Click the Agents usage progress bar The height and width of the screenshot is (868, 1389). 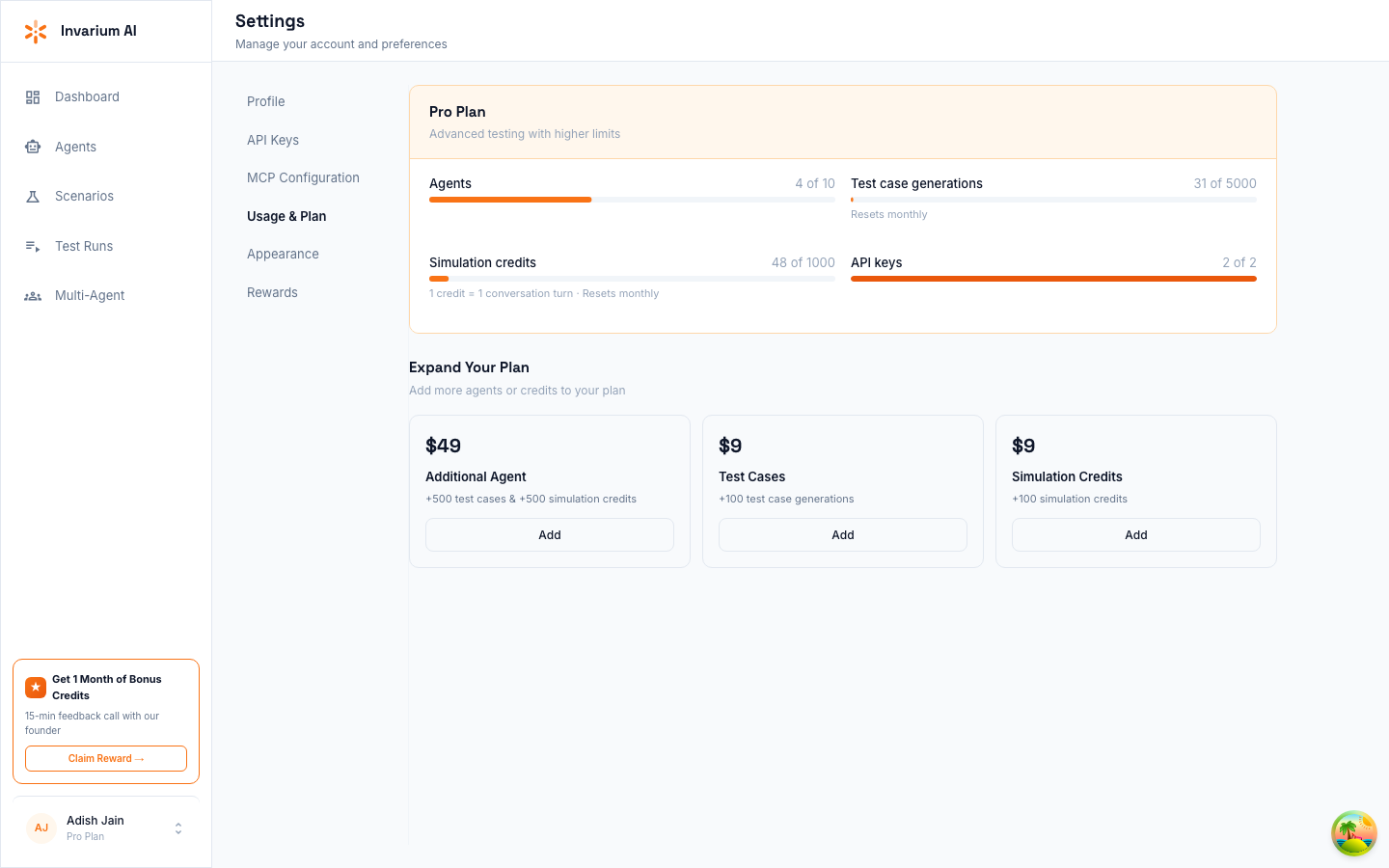[x=632, y=200]
